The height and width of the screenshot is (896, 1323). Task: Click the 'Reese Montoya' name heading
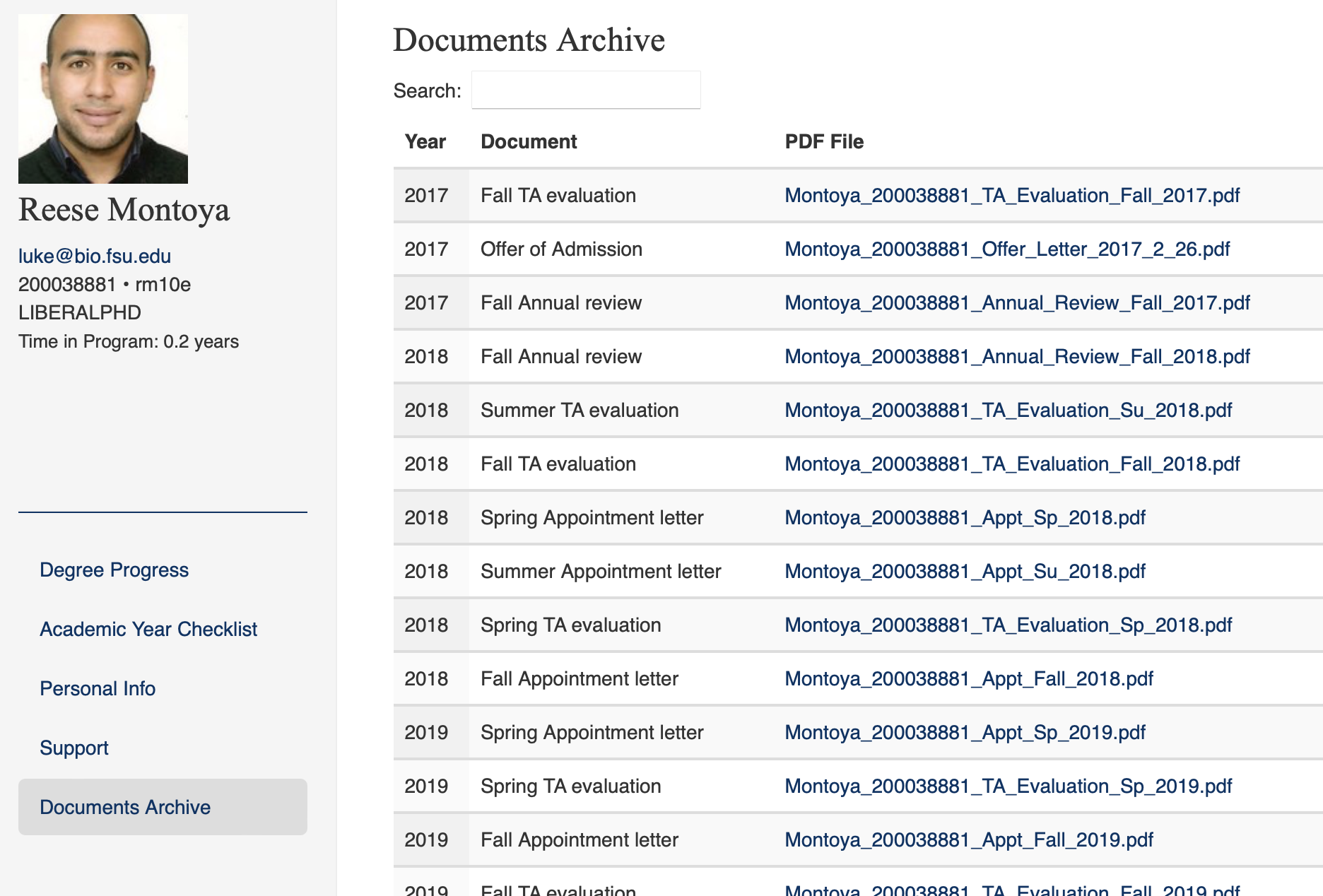[124, 210]
